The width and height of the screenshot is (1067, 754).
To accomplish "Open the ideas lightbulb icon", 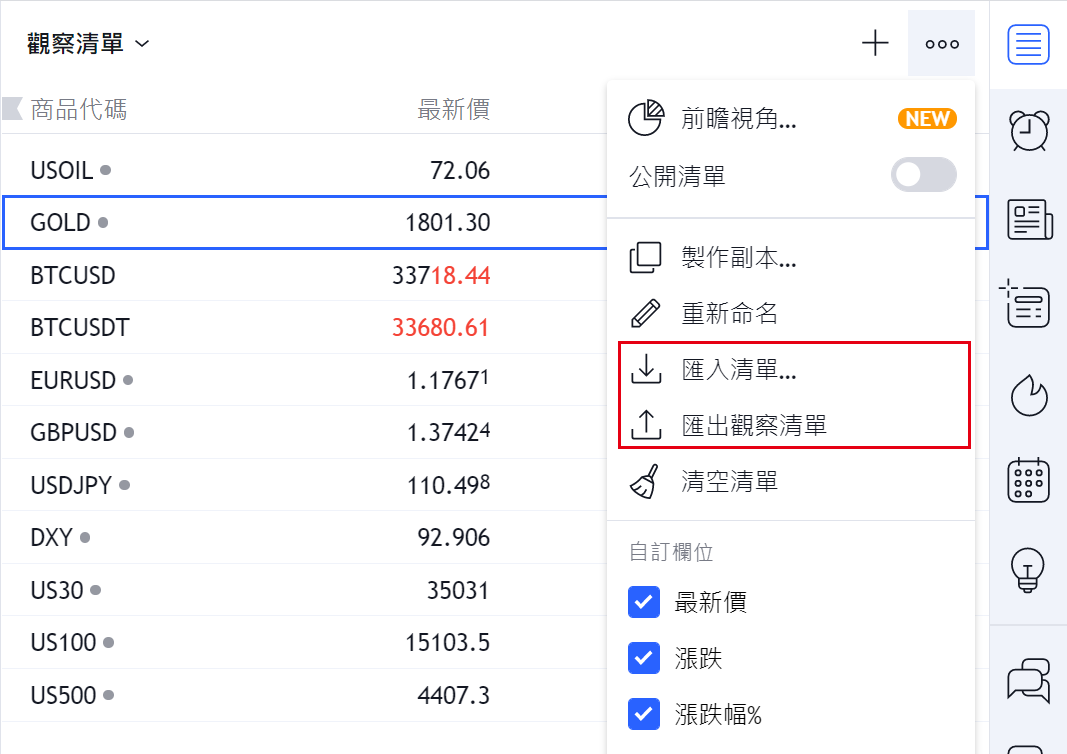I will click(1028, 570).
